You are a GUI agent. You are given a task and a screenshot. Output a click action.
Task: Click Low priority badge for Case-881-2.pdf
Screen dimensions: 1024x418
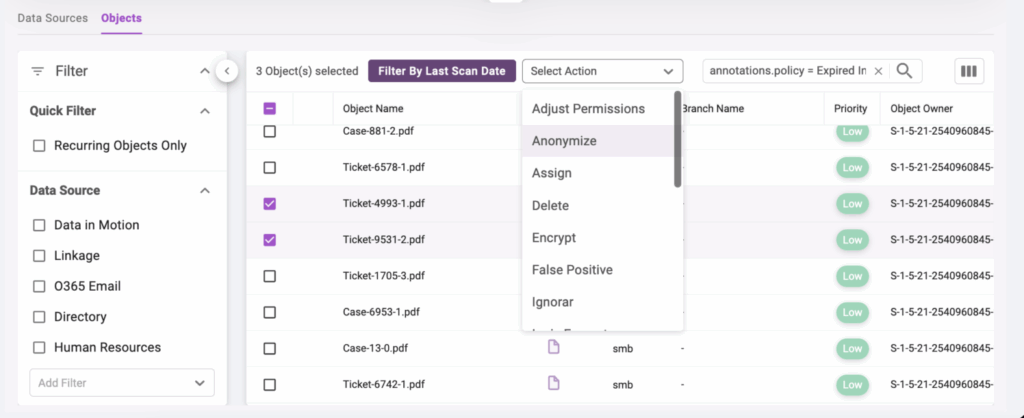tap(852, 132)
